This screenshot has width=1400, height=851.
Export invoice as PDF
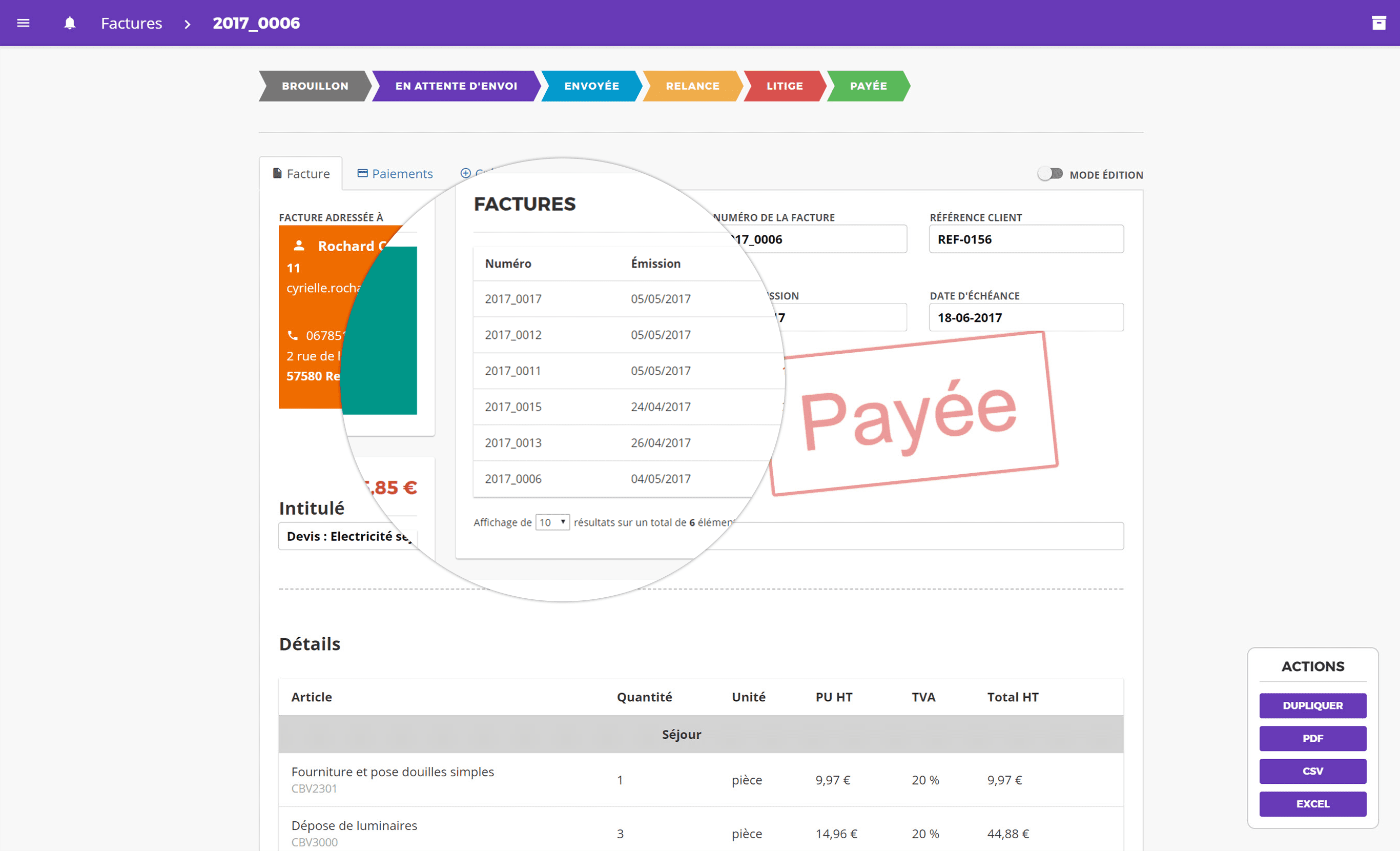pos(1312,738)
